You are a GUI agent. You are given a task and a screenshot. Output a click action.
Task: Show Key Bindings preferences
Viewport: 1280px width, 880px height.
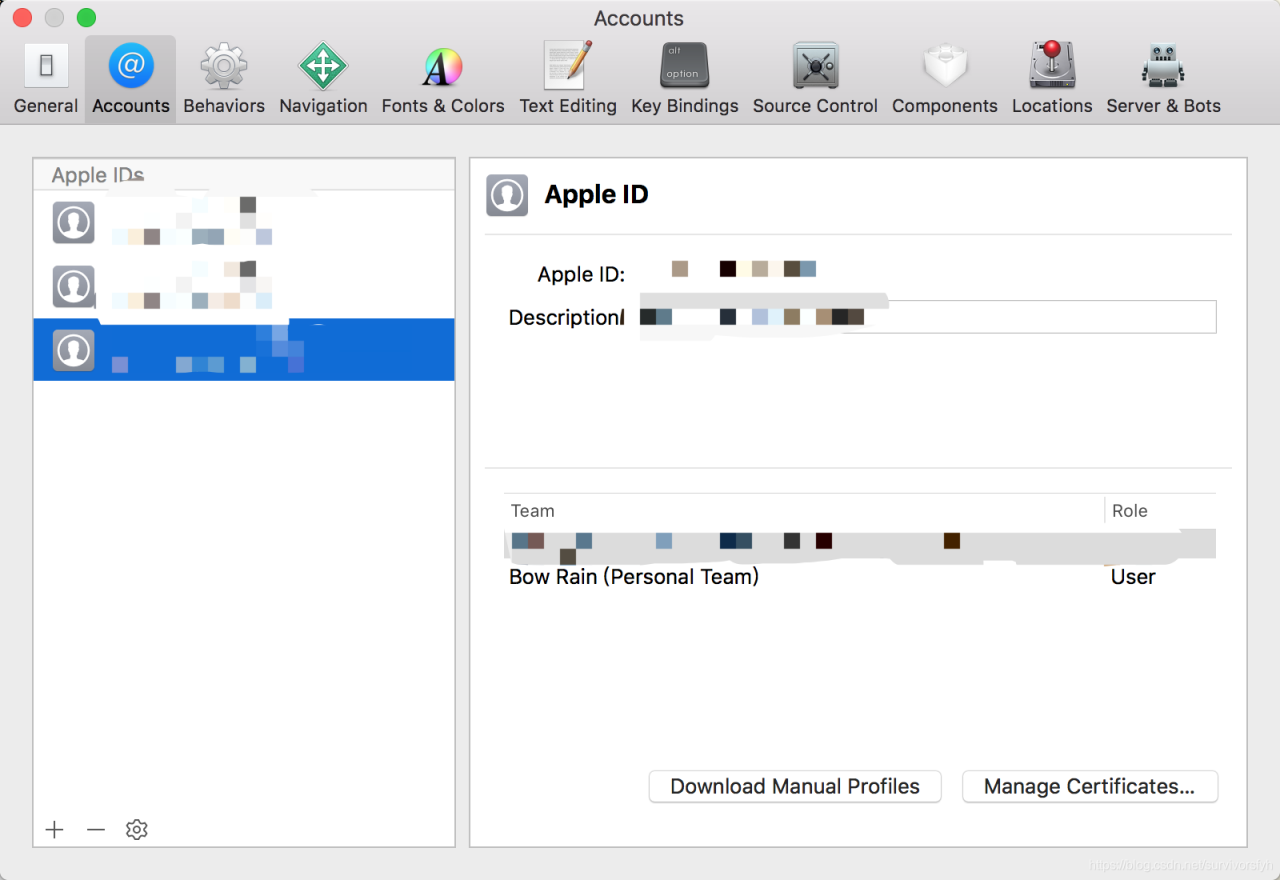tap(684, 79)
